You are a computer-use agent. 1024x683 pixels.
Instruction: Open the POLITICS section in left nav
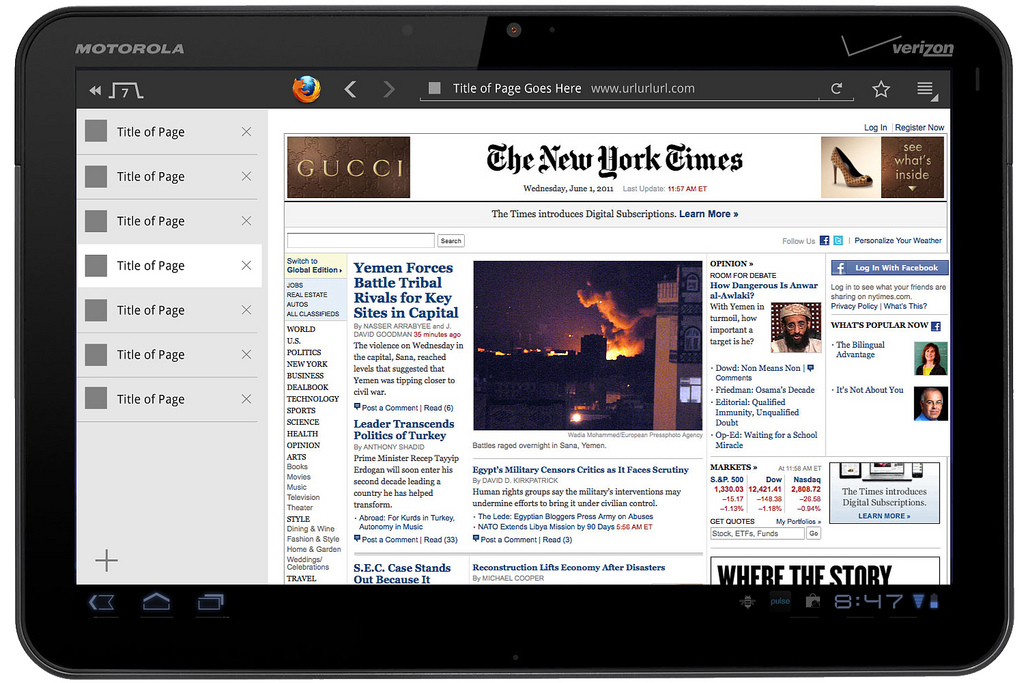pyautogui.click(x=304, y=353)
